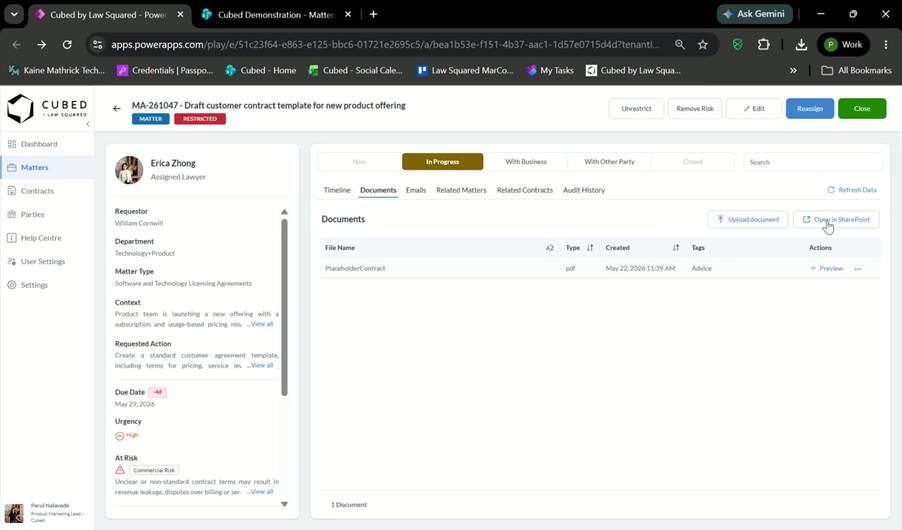Screen dimensions: 902x530
Task: Go back using the matter back arrow
Action: pyautogui.click(x=117, y=108)
